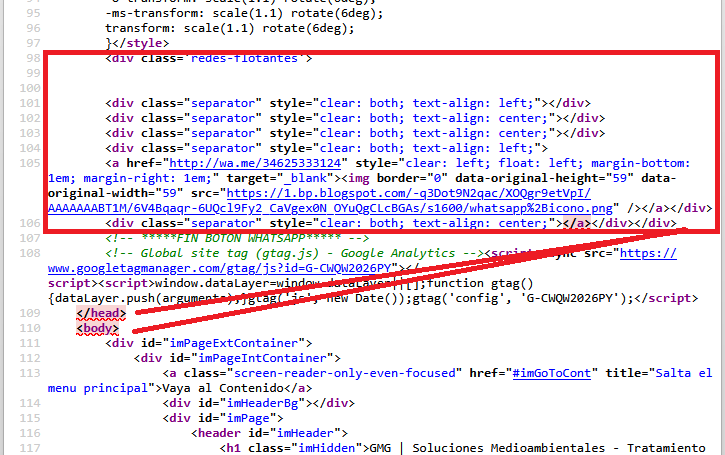Click the #imGoToCont href link
The height and width of the screenshot is (455, 725).
(x=552, y=373)
